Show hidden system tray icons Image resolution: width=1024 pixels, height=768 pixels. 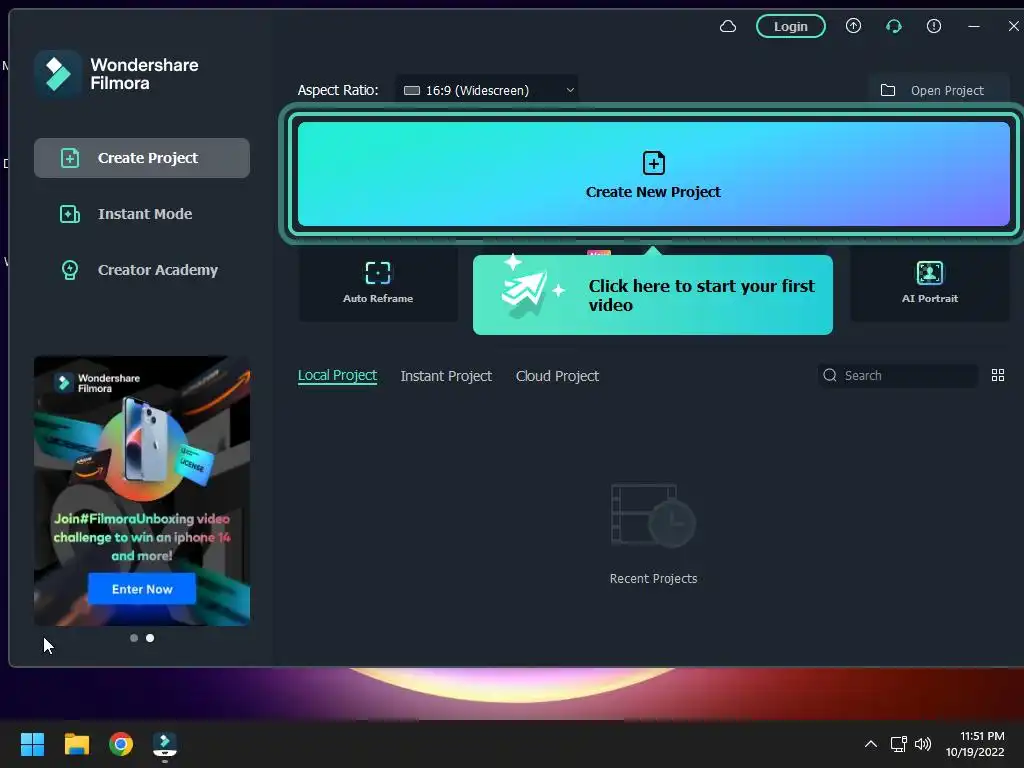coord(871,744)
